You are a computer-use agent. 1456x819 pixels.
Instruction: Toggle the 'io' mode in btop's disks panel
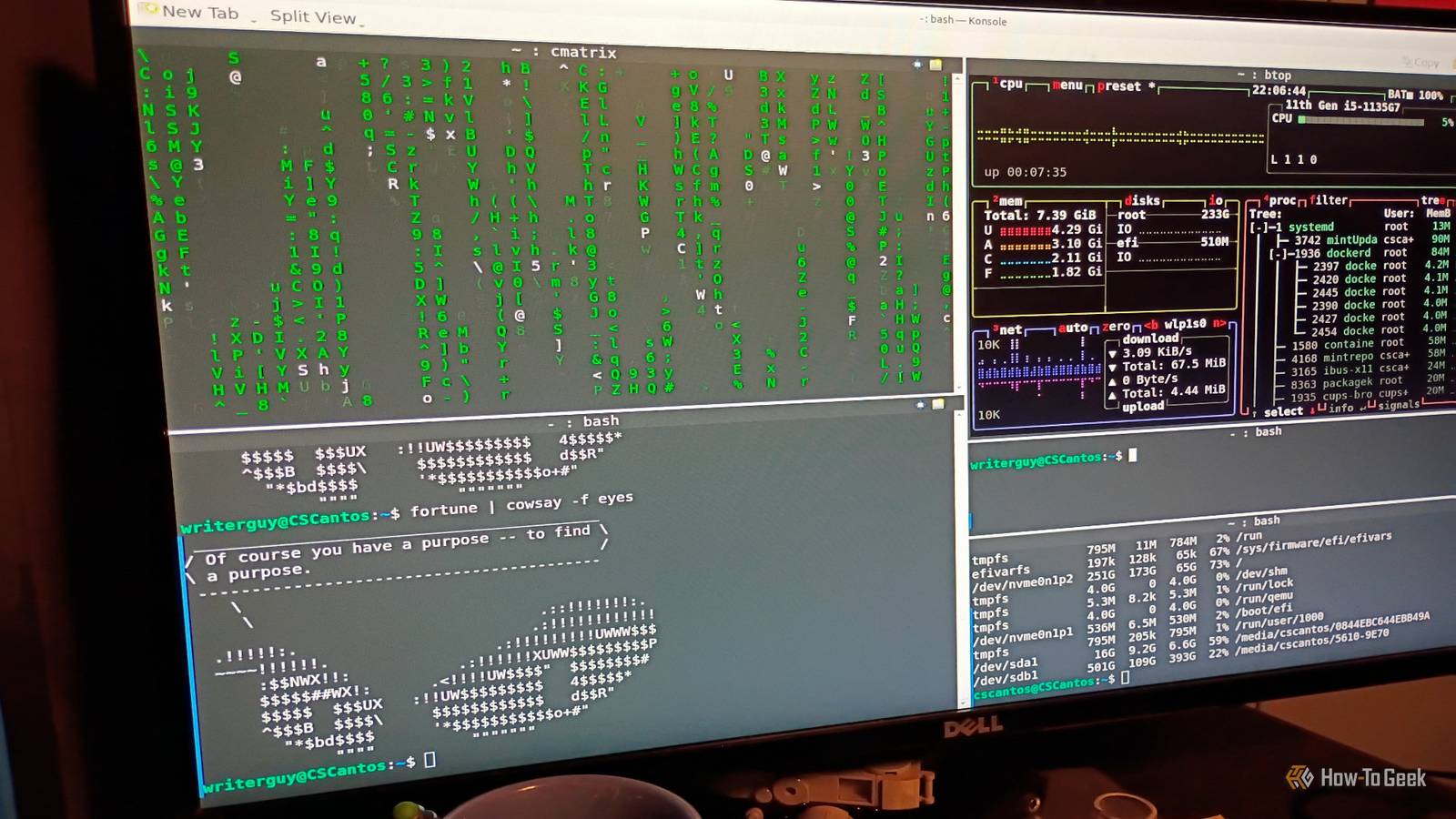1217,200
